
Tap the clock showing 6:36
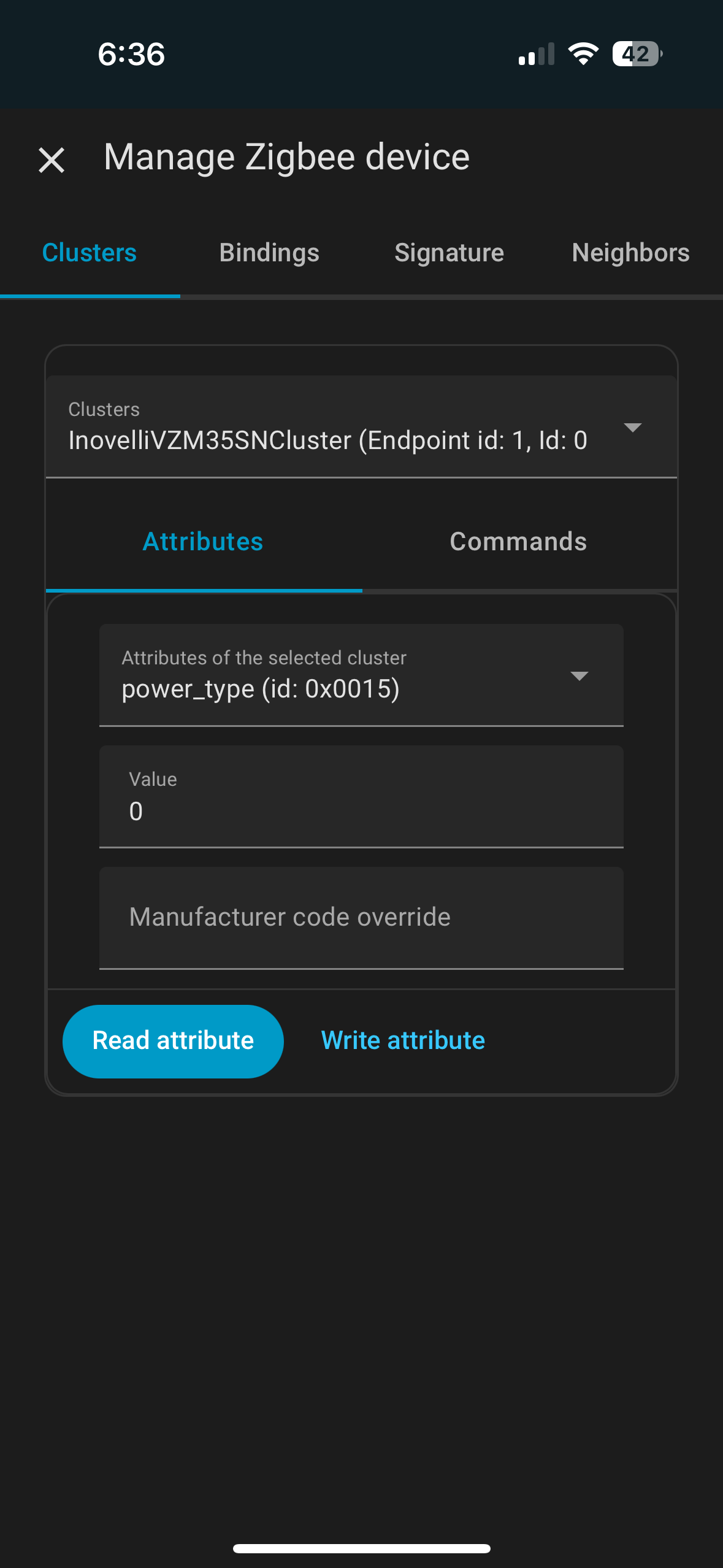[131, 54]
